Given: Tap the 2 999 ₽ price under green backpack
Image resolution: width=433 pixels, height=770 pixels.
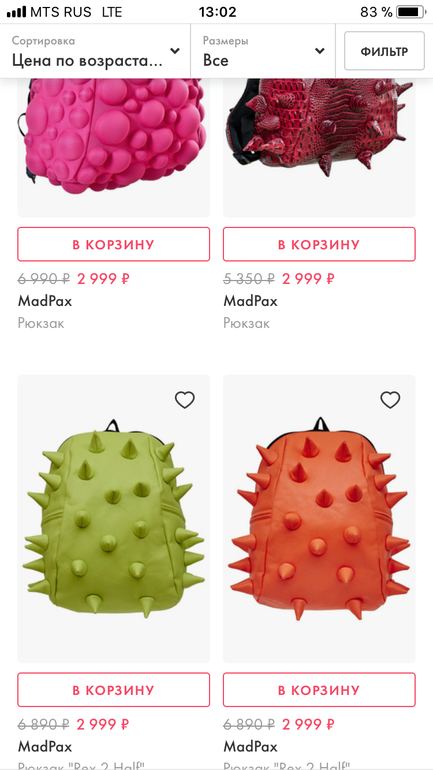Looking at the screenshot, I should 103,724.
